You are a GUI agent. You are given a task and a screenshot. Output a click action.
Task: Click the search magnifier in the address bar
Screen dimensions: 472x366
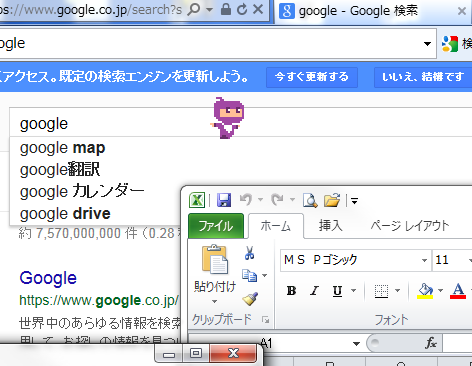pyautogui.click(x=194, y=10)
